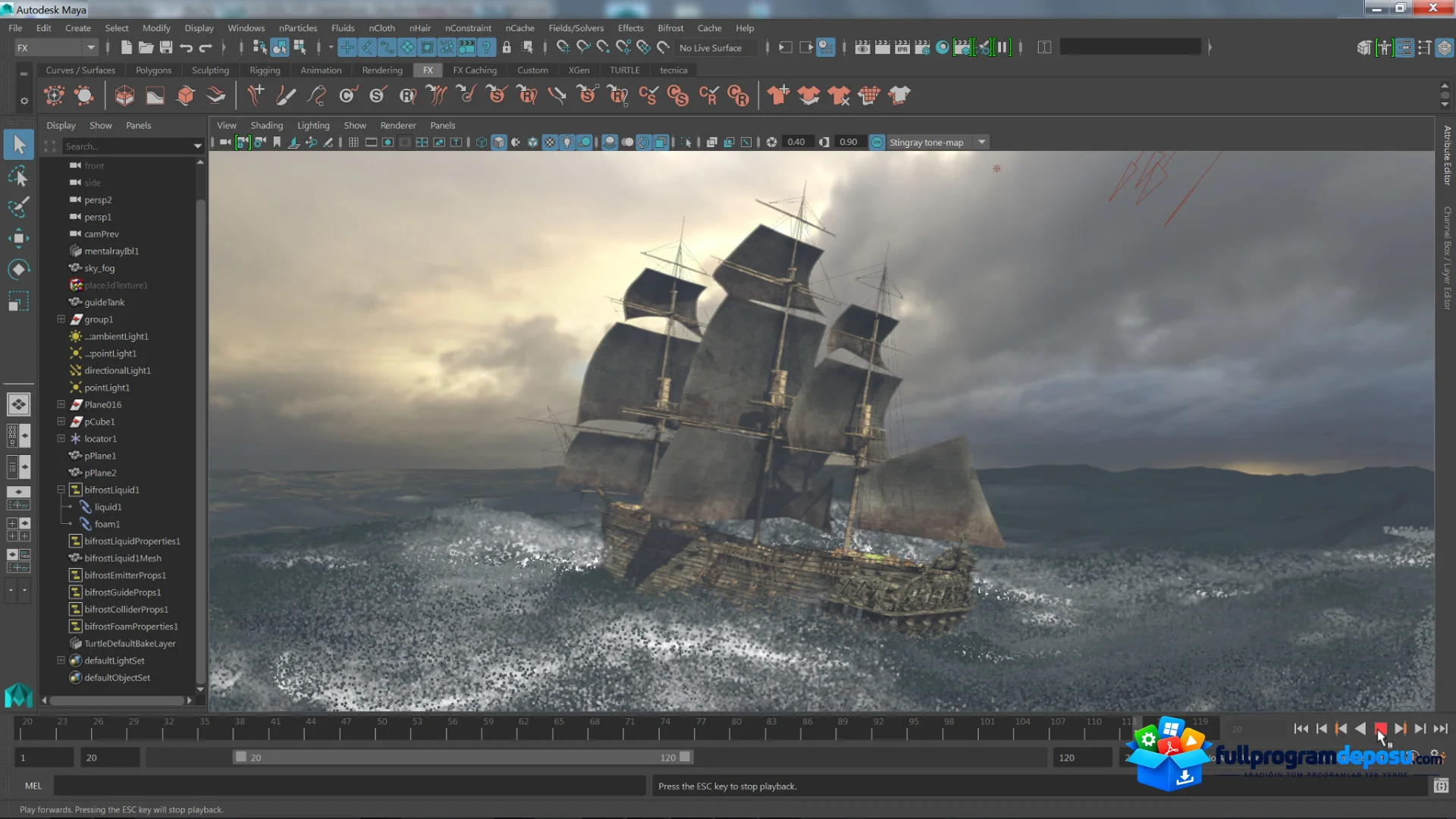Click the No Live Surface field

click(x=717, y=47)
